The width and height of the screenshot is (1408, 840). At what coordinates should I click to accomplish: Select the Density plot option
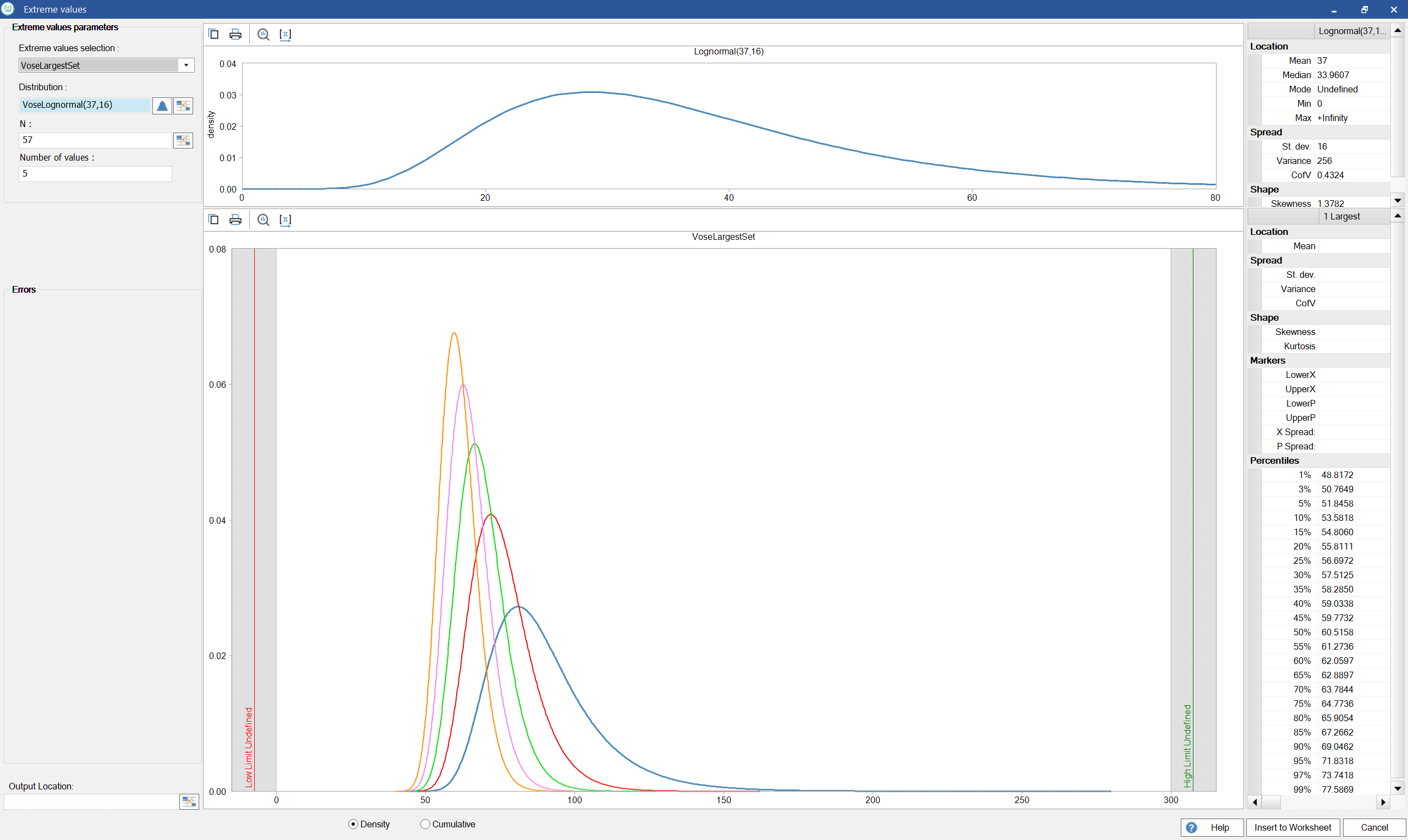353,824
